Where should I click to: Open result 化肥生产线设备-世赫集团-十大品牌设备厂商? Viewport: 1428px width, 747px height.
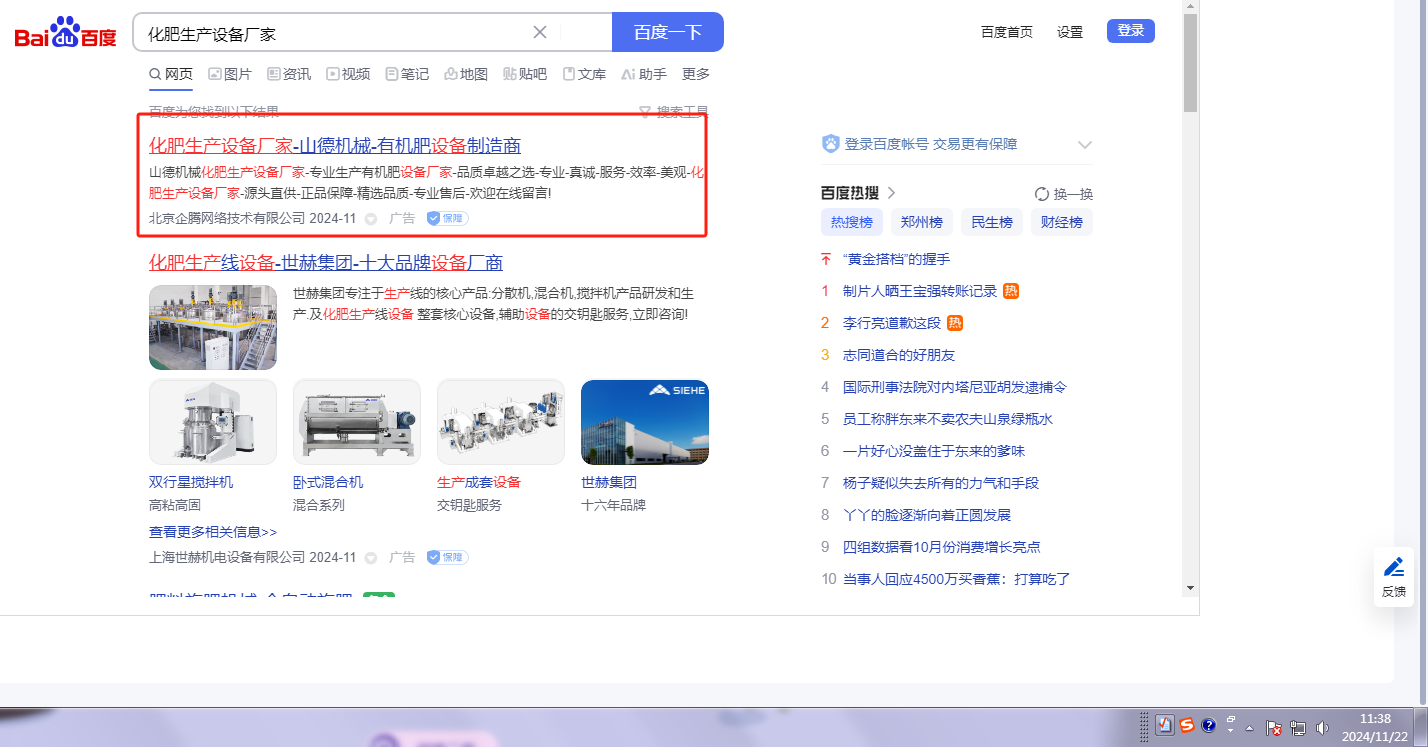pyautogui.click(x=326, y=263)
